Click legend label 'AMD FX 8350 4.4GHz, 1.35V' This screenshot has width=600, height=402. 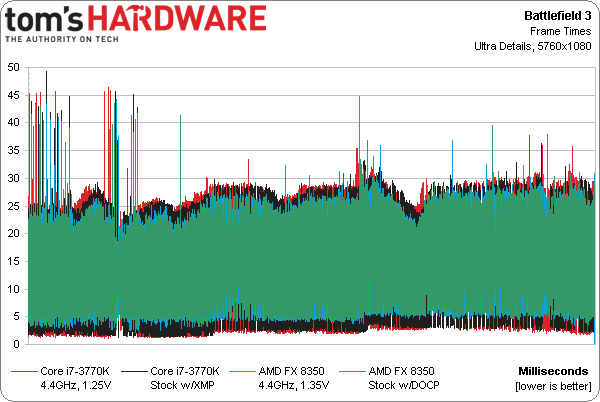coord(293,378)
